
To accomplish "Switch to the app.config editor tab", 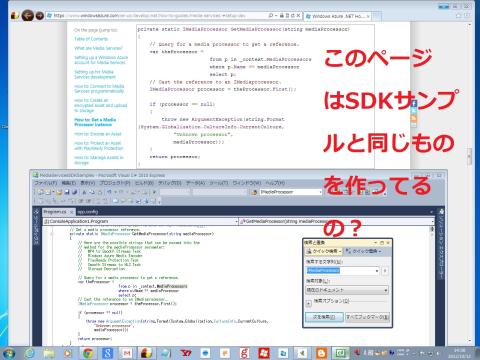I will point(88,212).
